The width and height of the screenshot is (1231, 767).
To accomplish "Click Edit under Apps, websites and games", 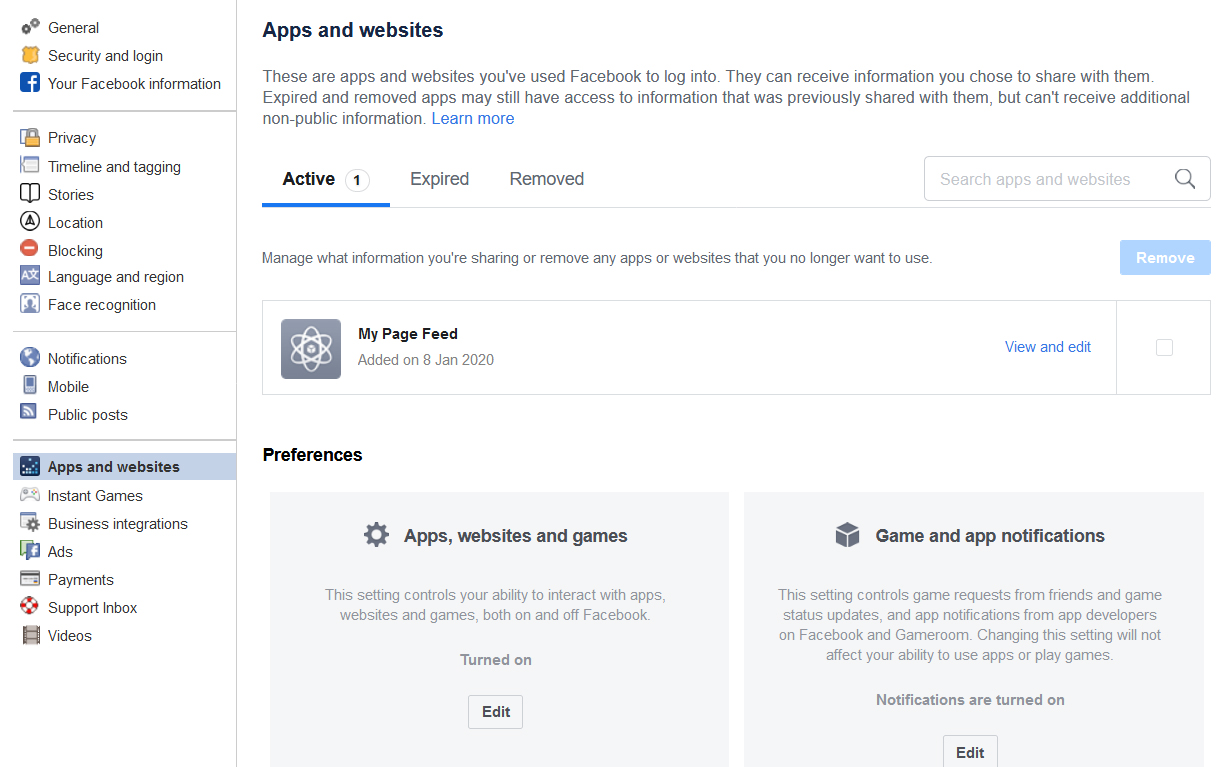I will coord(495,712).
